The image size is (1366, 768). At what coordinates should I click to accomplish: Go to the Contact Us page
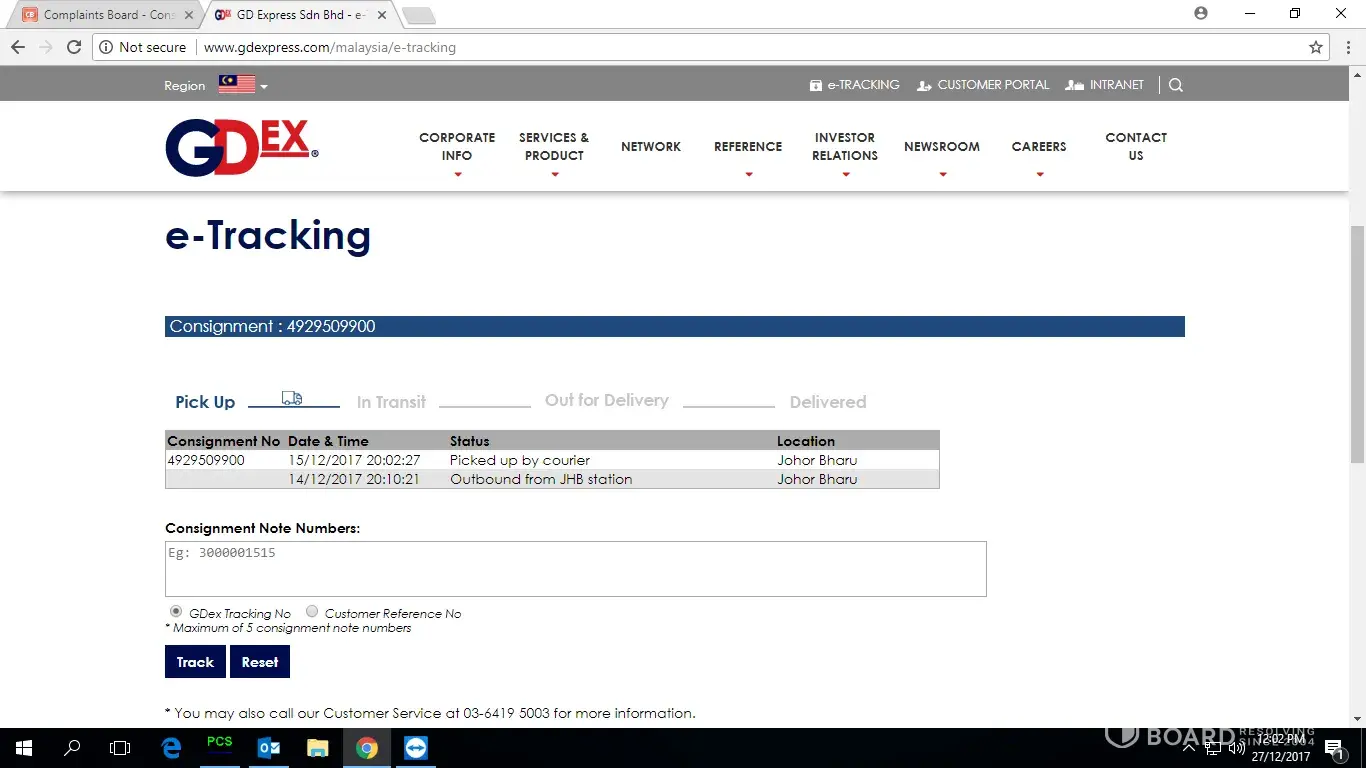click(x=1136, y=146)
